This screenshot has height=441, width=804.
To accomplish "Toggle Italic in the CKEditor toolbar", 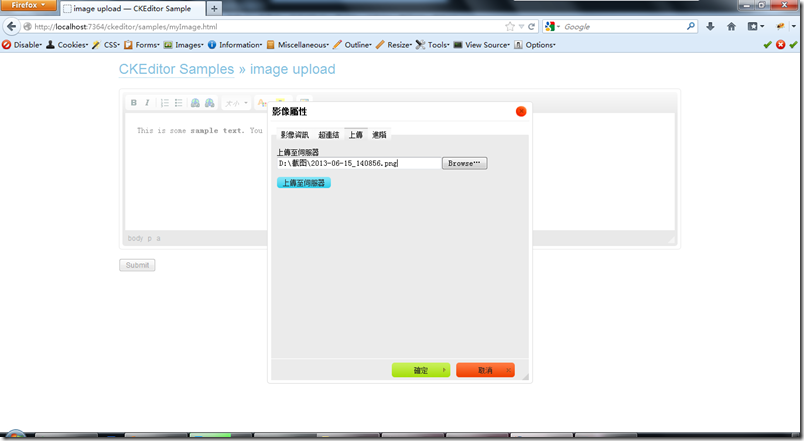I will (147, 103).
